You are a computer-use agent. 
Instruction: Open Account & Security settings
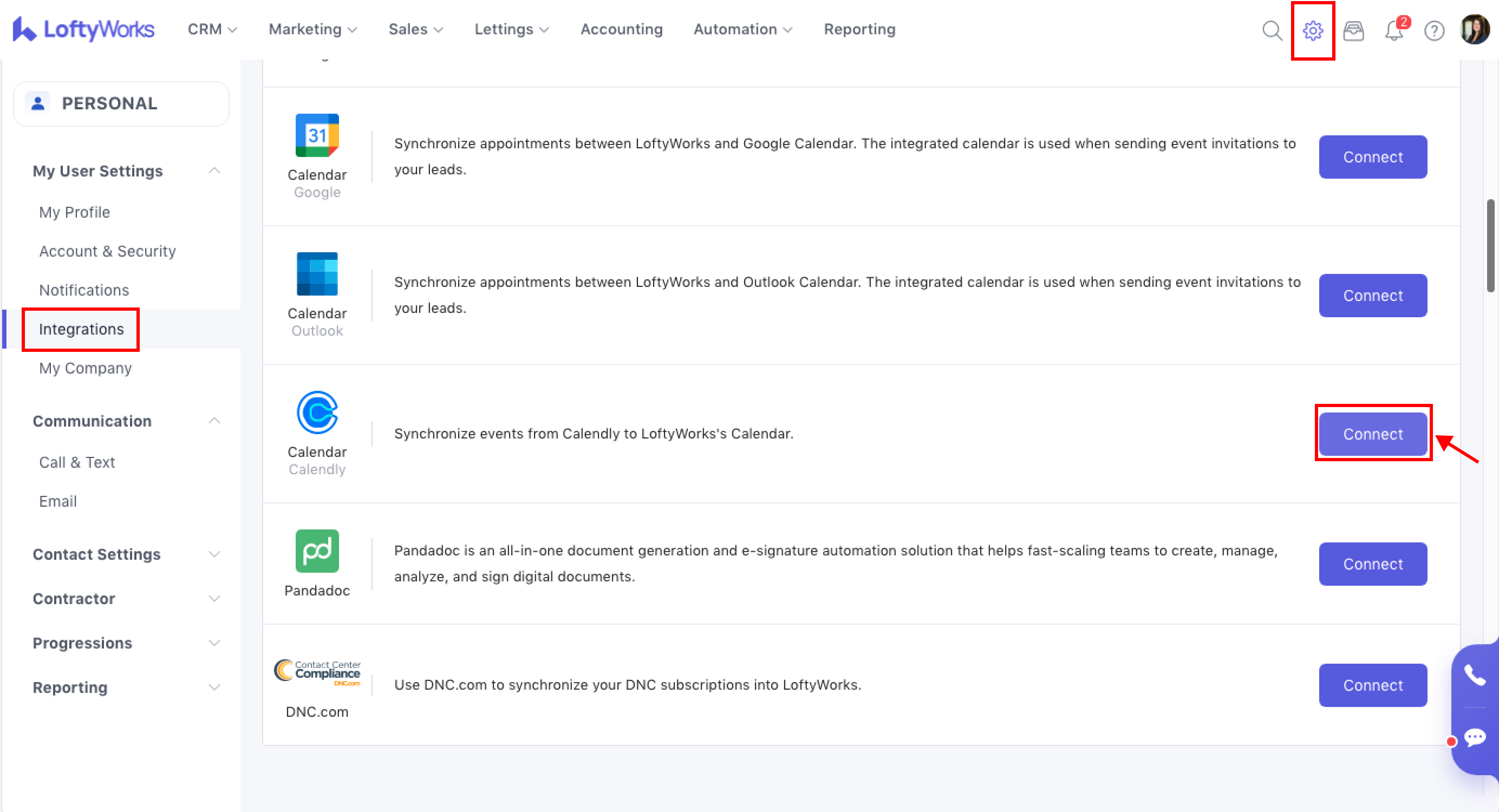coord(107,251)
